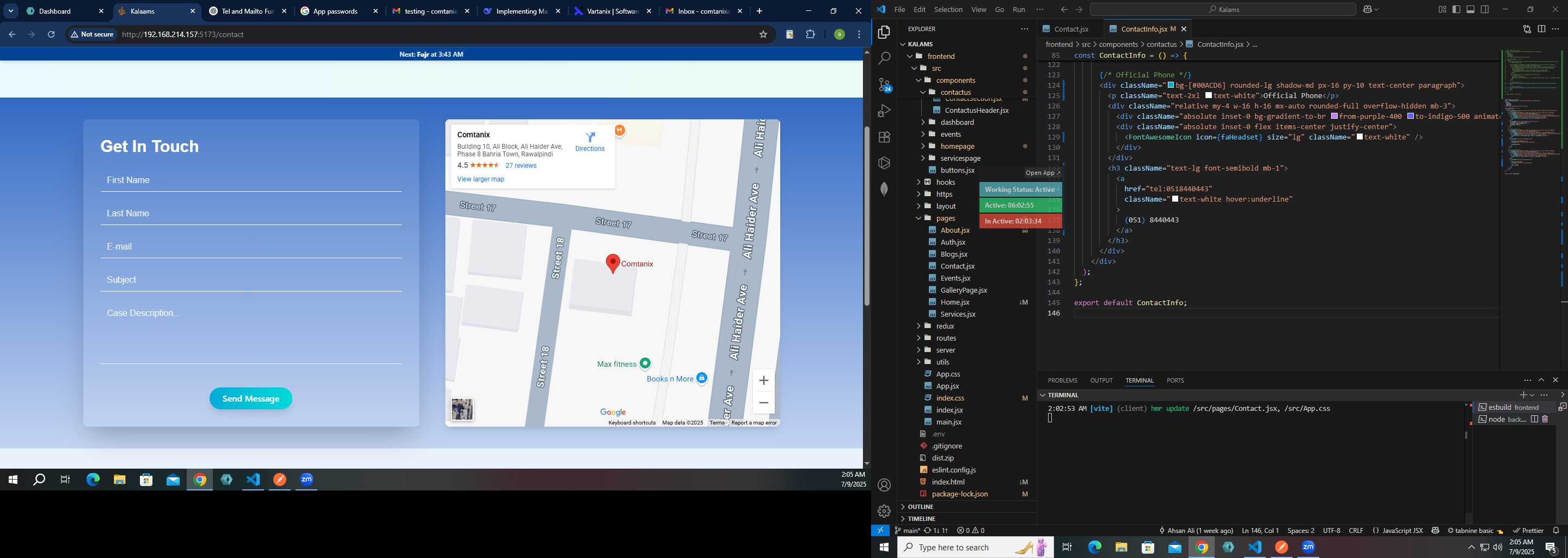1568x558 pixels.
Task: Open the Customize Layout icon in VS Code
Action: [1442, 10]
